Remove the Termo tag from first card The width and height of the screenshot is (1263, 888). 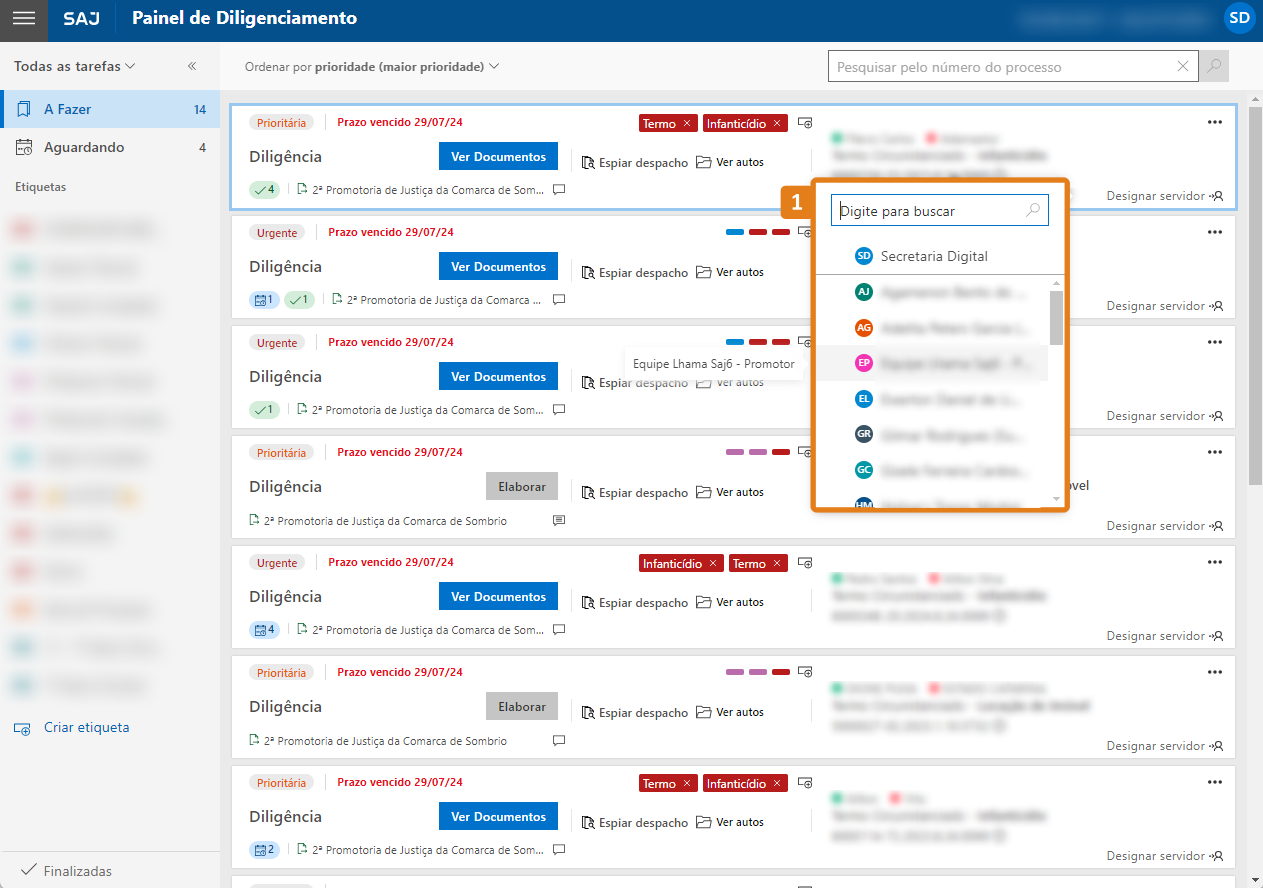point(687,123)
